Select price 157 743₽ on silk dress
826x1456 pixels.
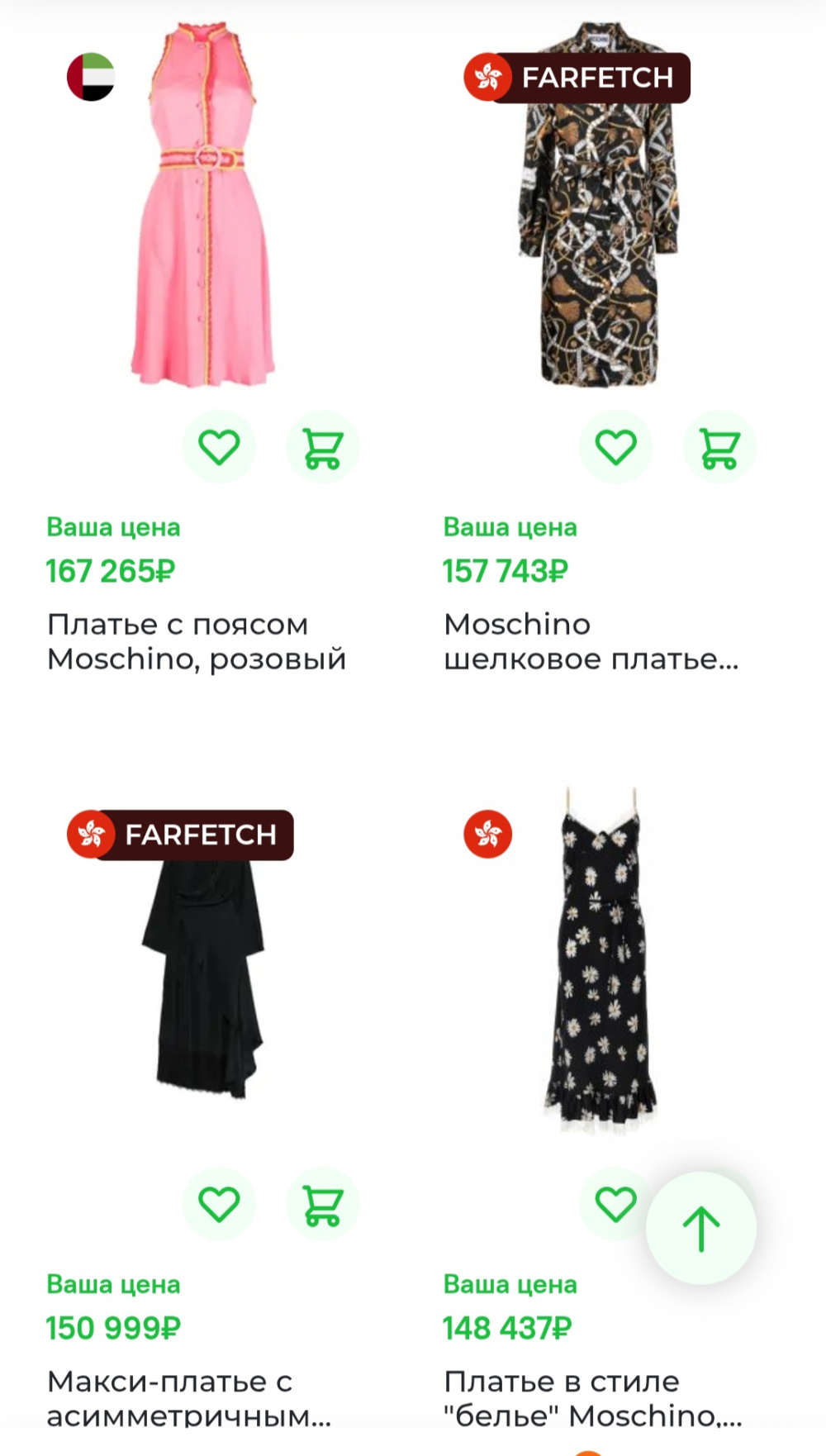click(504, 569)
